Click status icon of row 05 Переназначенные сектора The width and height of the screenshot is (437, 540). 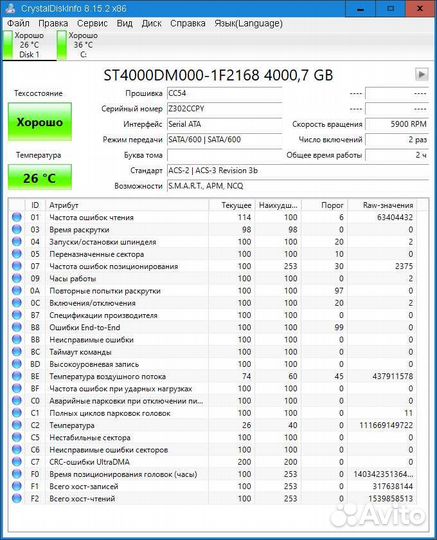[17, 254]
